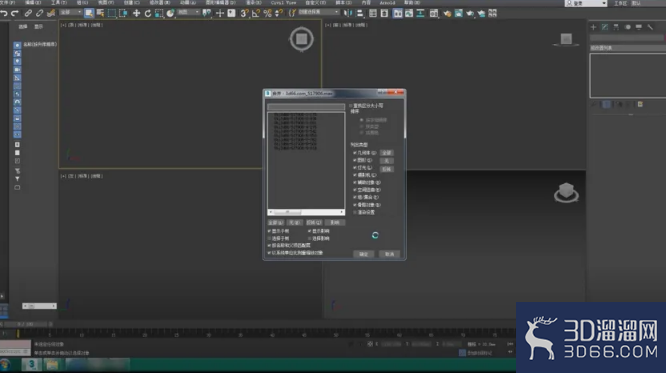Open the Modify tab icon in command panel
Image resolution: width=666 pixels, height=373 pixels.
point(605,27)
